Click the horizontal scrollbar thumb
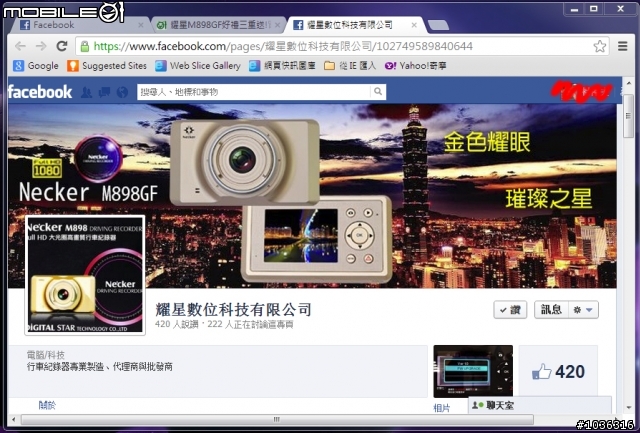640x433 pixels. [277, 419]
